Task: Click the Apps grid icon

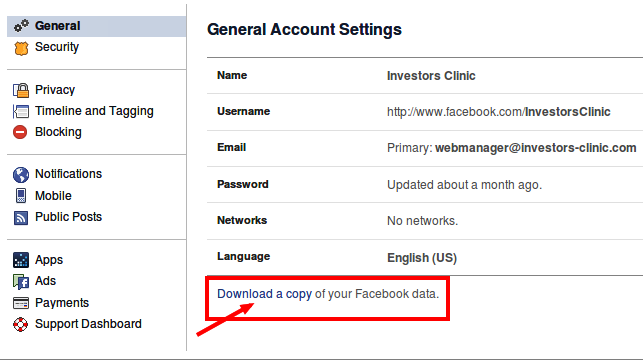Action: tap(21, 260)
